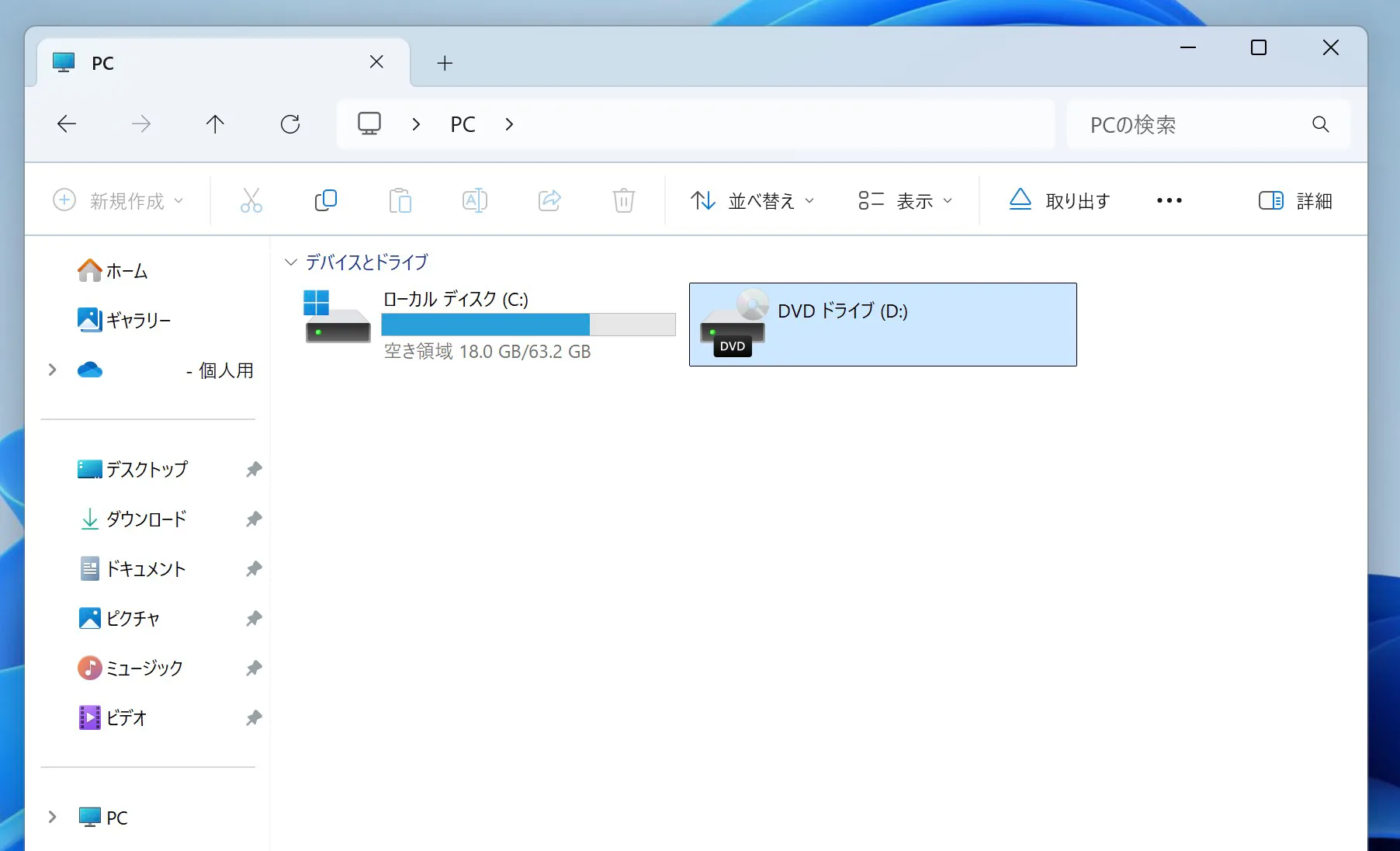1400x851 pixels.
Task: Open the 表示 view dropdown
Action: point(905,201)
